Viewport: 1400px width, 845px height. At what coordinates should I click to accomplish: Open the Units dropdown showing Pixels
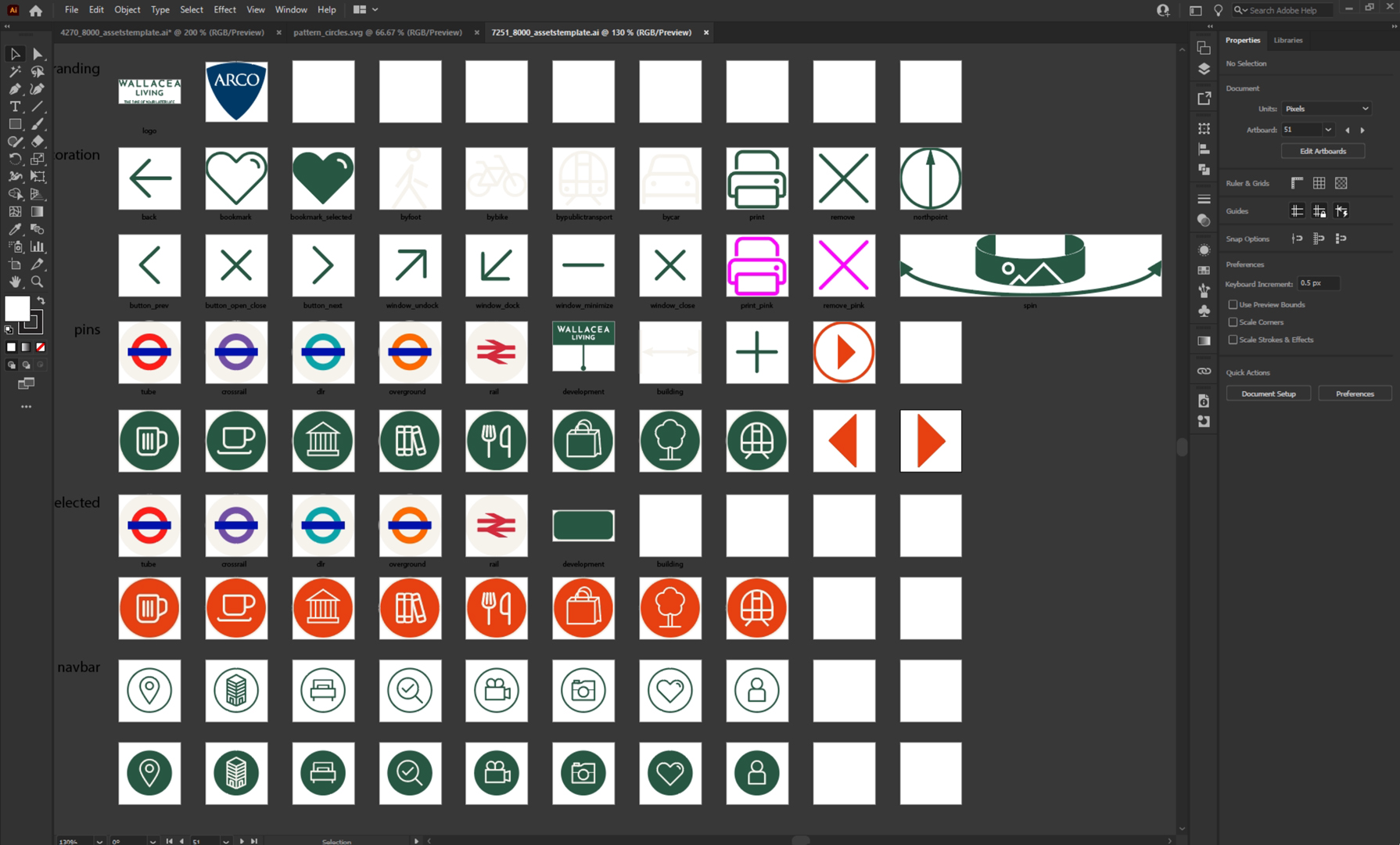coord(1326,109)
